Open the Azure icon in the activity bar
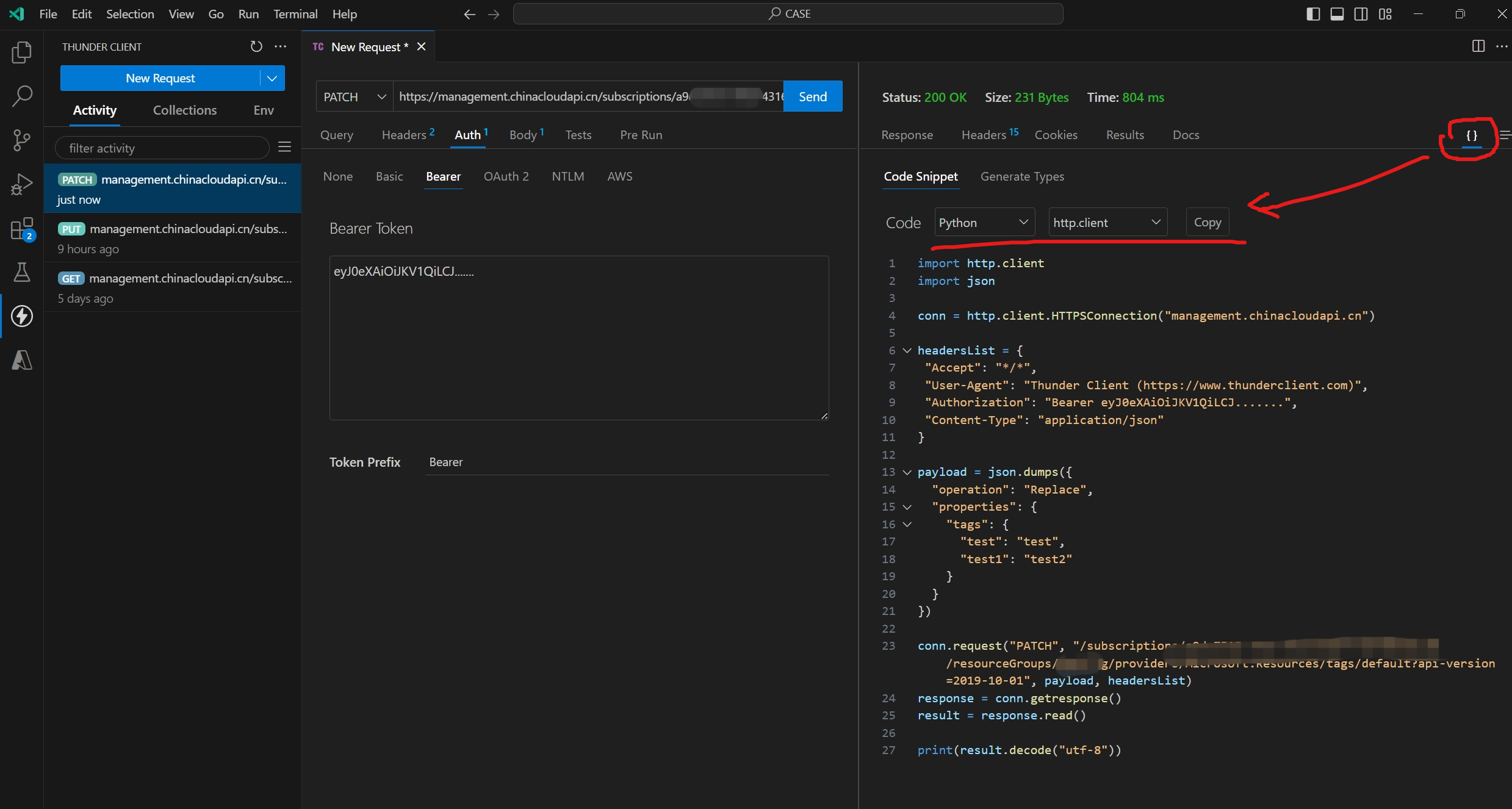 tap(22, 360)
